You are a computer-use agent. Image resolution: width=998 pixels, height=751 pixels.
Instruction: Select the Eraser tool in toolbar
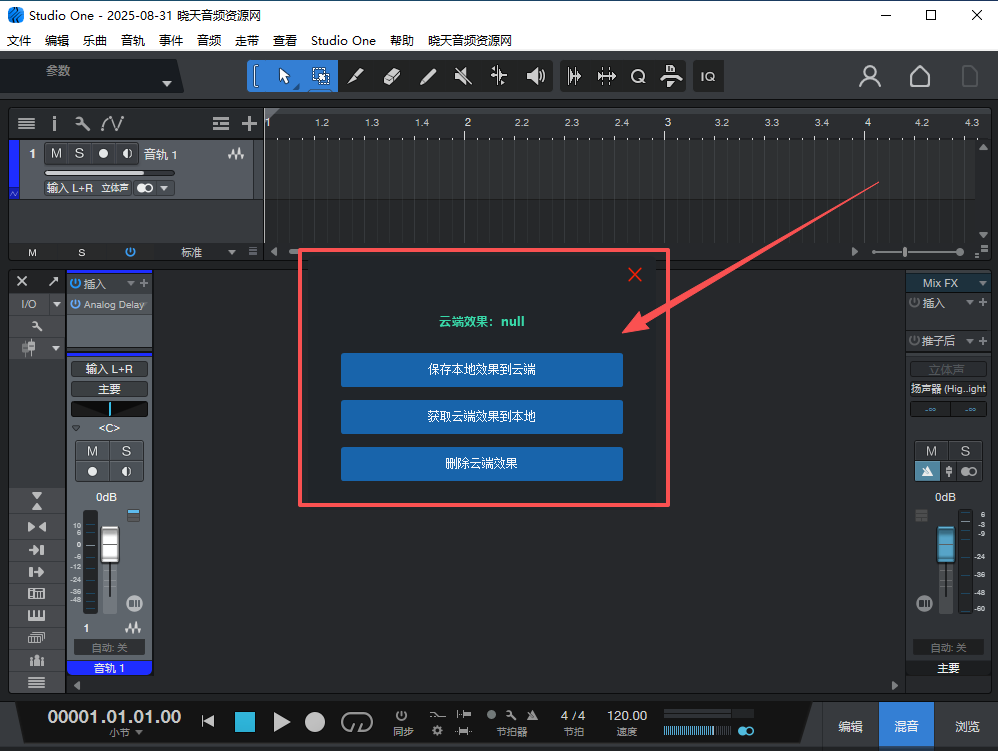(x=391, y=76)
